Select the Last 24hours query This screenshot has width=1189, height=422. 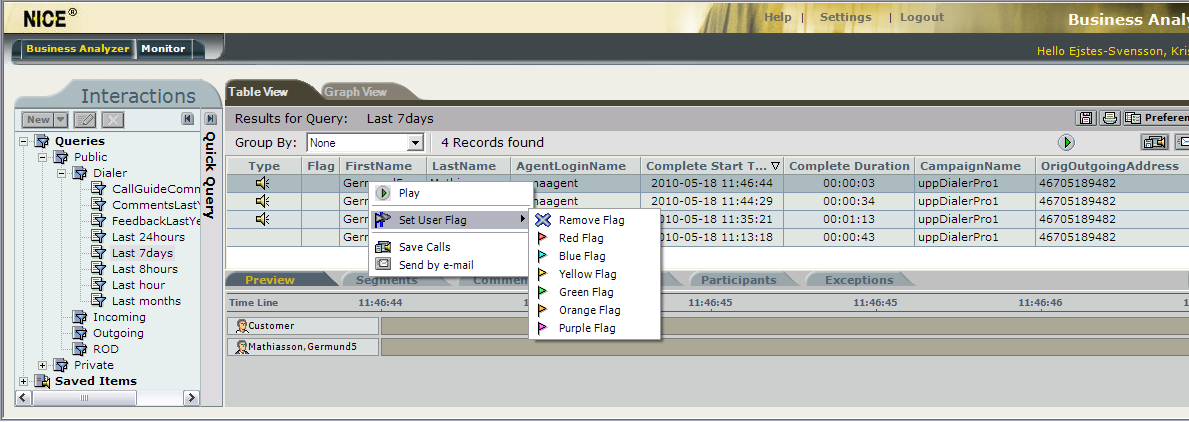coord(148,237)
